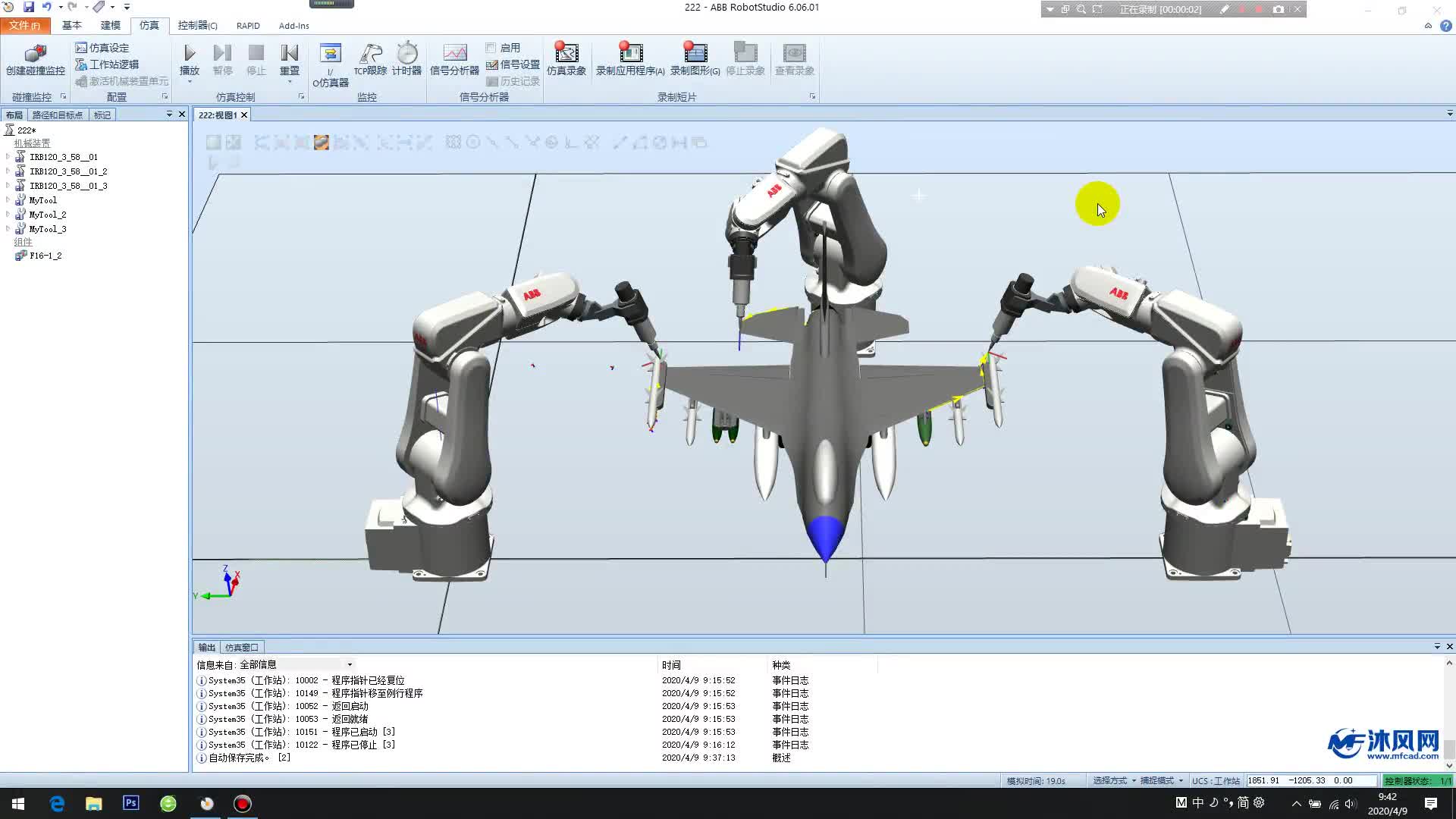The image size is (1456, 819).
Task: Click the highlighted shaded-view icon in viewport toolbar
Action: (x=322, y=143)
